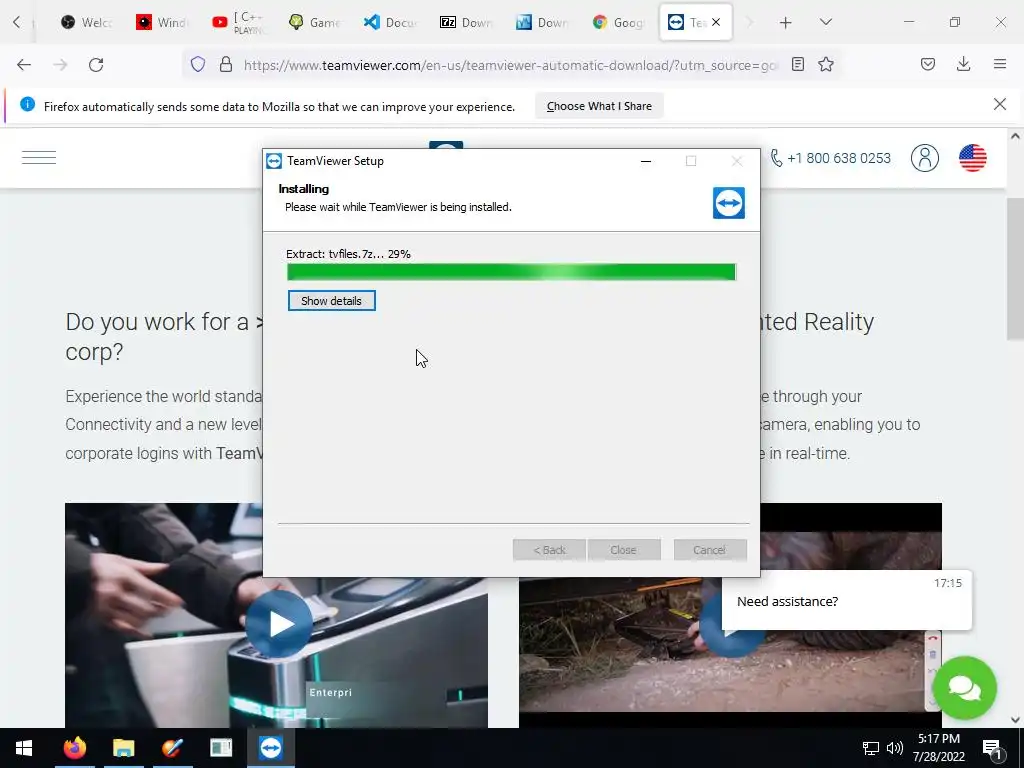The image size is (1024, 768).
Task: Go forward in Firefox
Action: [60, 65]
